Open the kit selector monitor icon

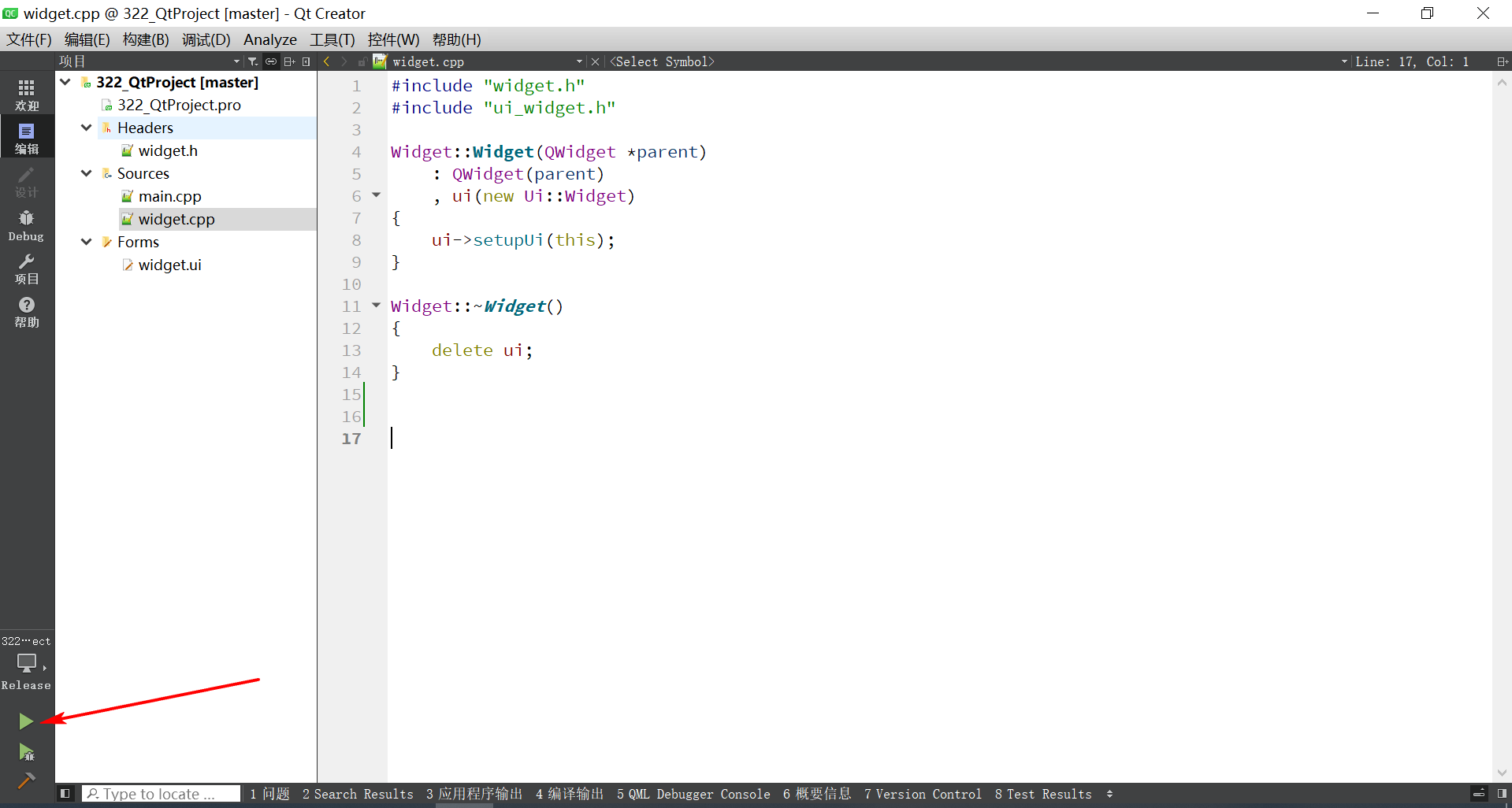[27, 663]
